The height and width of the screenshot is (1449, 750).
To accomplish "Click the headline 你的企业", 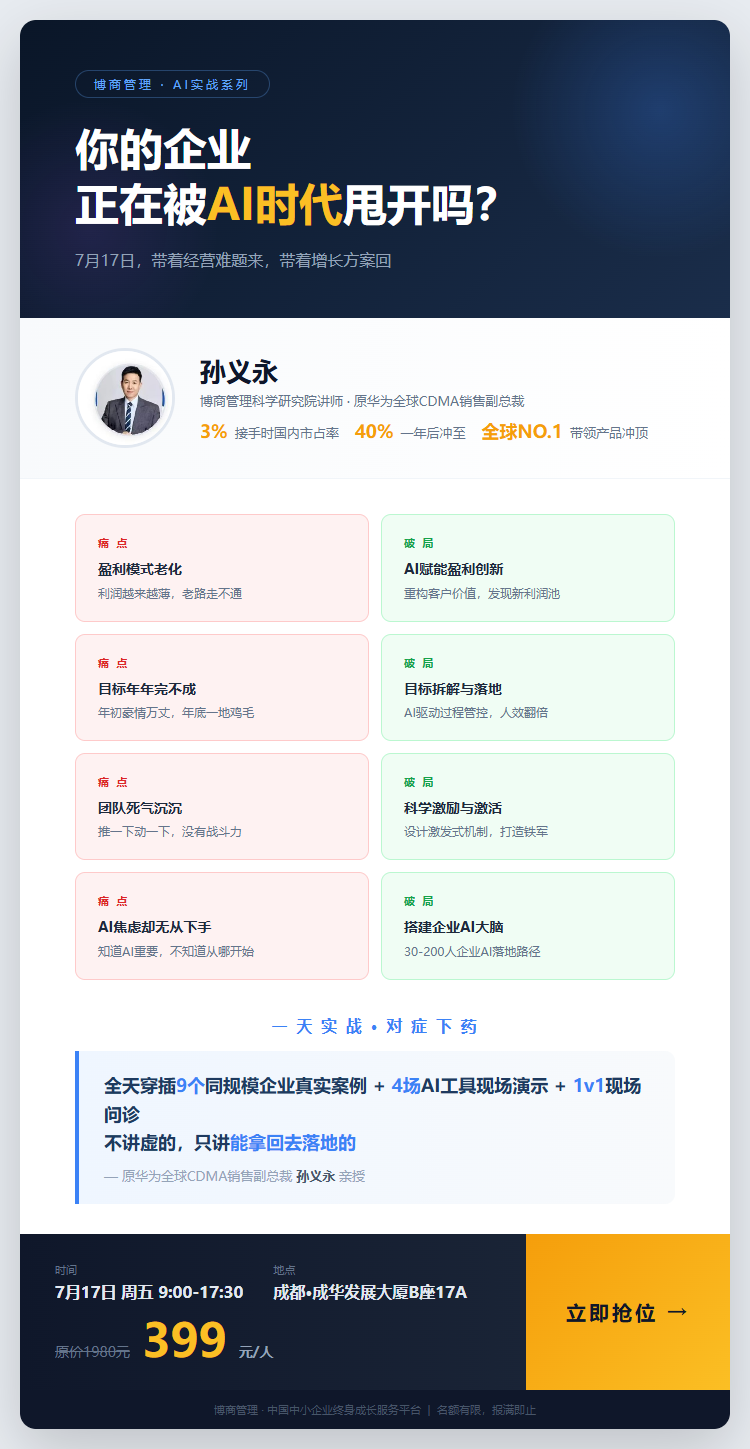I will coord(163,151).
